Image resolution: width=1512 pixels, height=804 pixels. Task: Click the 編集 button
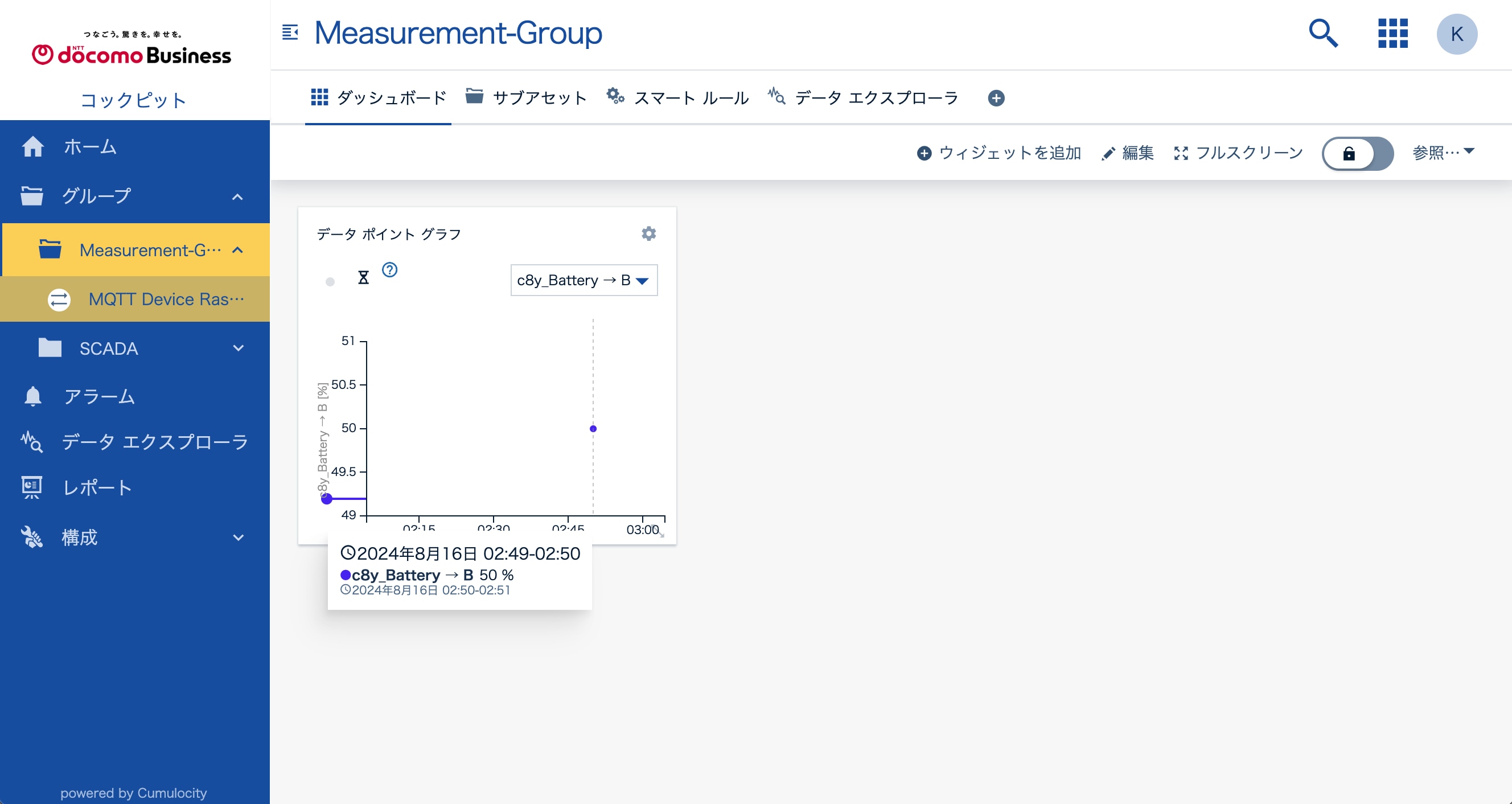tap(1128, 153)
